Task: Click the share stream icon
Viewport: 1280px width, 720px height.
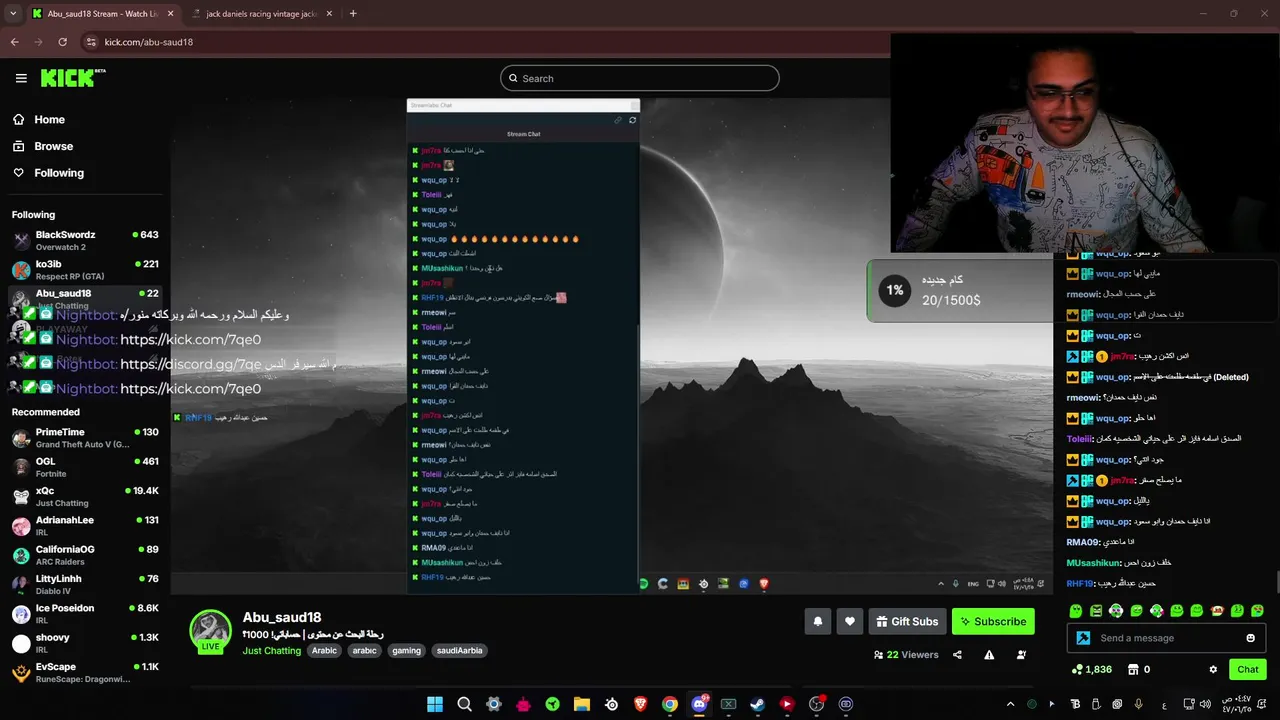Action: pos(957,655)
